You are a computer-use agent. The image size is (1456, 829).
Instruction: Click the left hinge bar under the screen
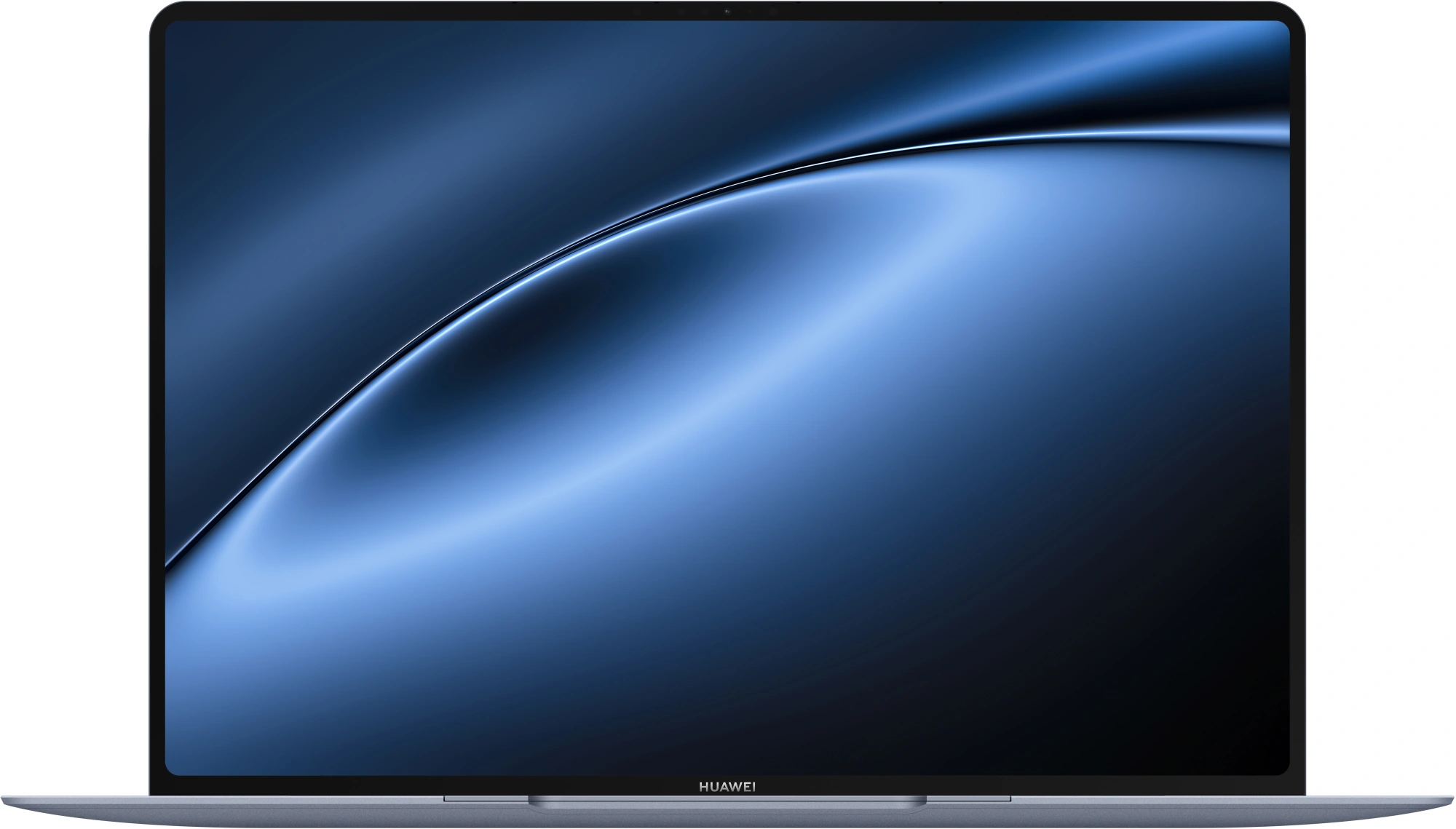click(x=486, y=799)
